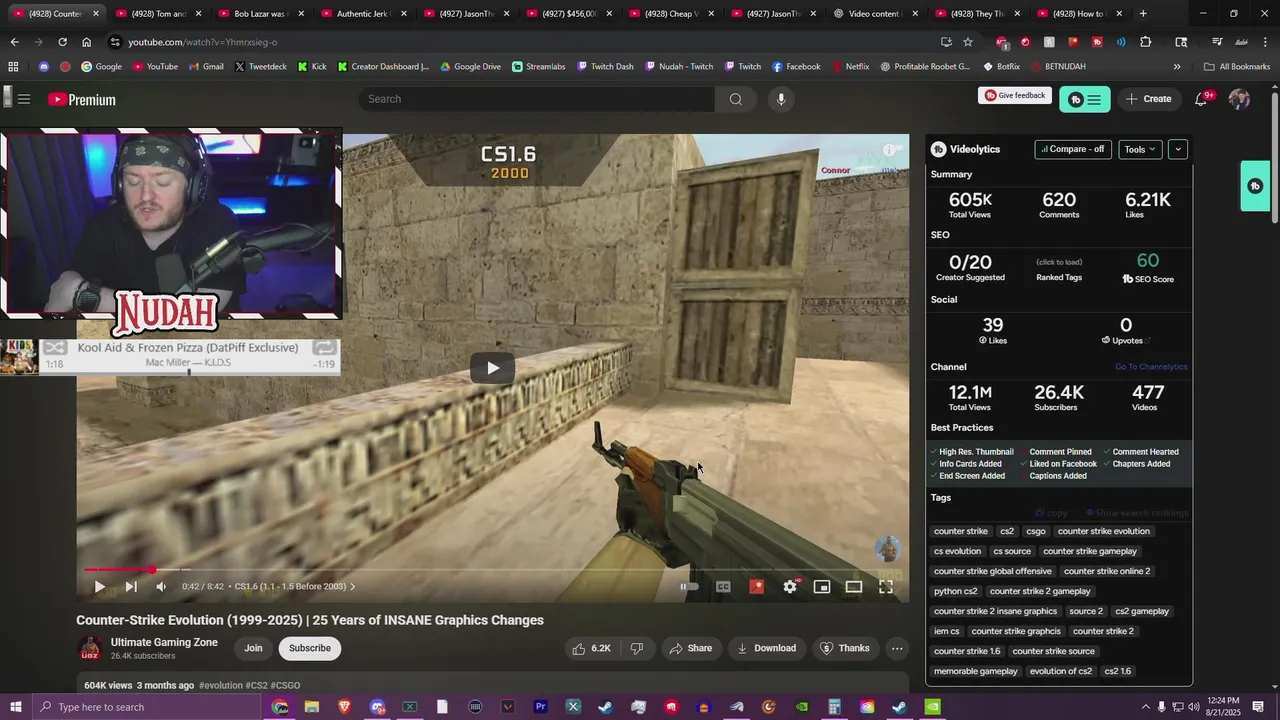Open the account avatar menu

pyautogui.click(x=1239, y=99)
